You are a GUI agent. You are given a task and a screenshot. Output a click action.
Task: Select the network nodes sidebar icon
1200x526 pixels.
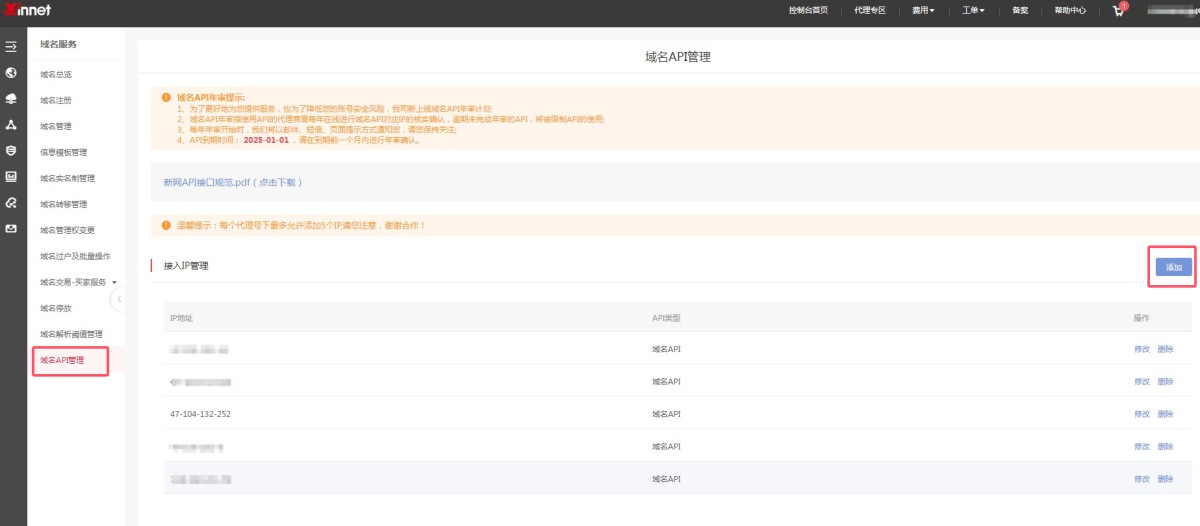coord(11,125)
